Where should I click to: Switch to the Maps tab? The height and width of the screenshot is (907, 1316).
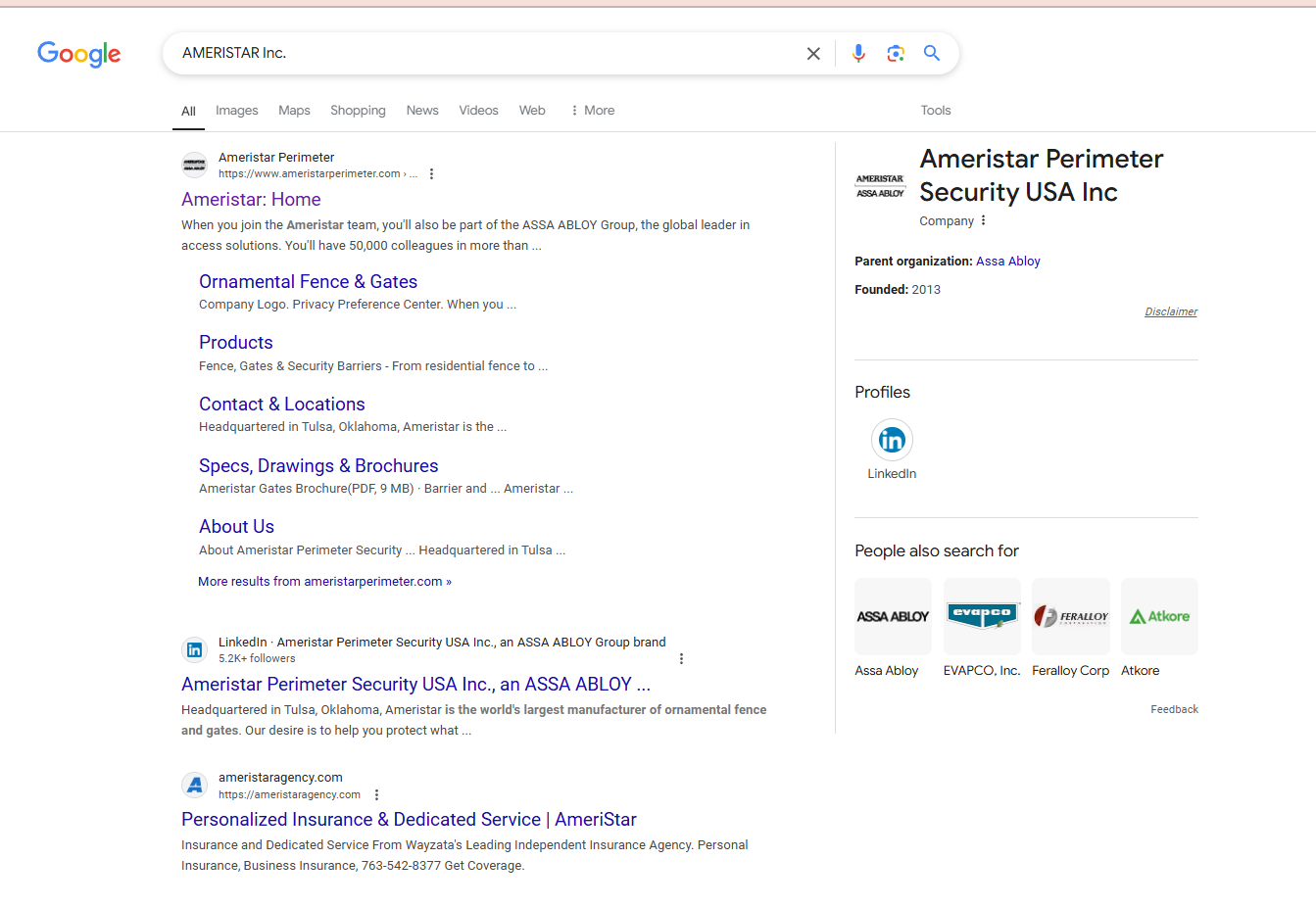click(x=294, y=111)
